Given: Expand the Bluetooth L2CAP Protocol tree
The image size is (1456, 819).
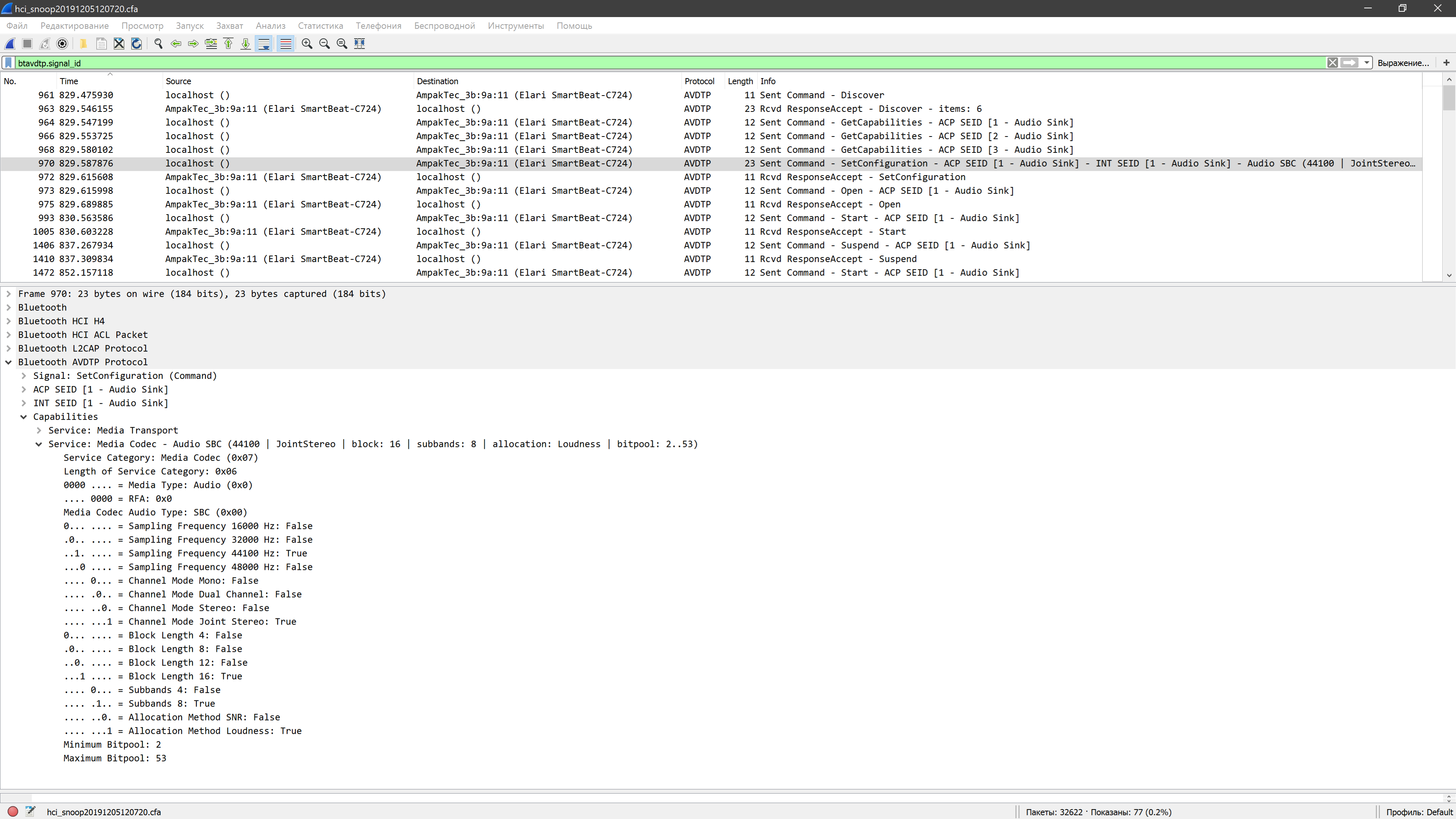Looking at the screenshot, I should point(8,348).
